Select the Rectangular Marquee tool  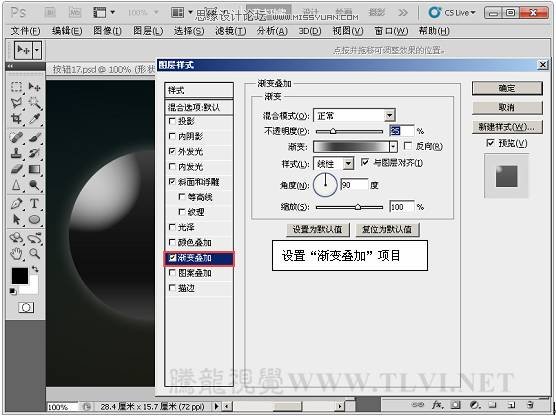click(16, 87)
